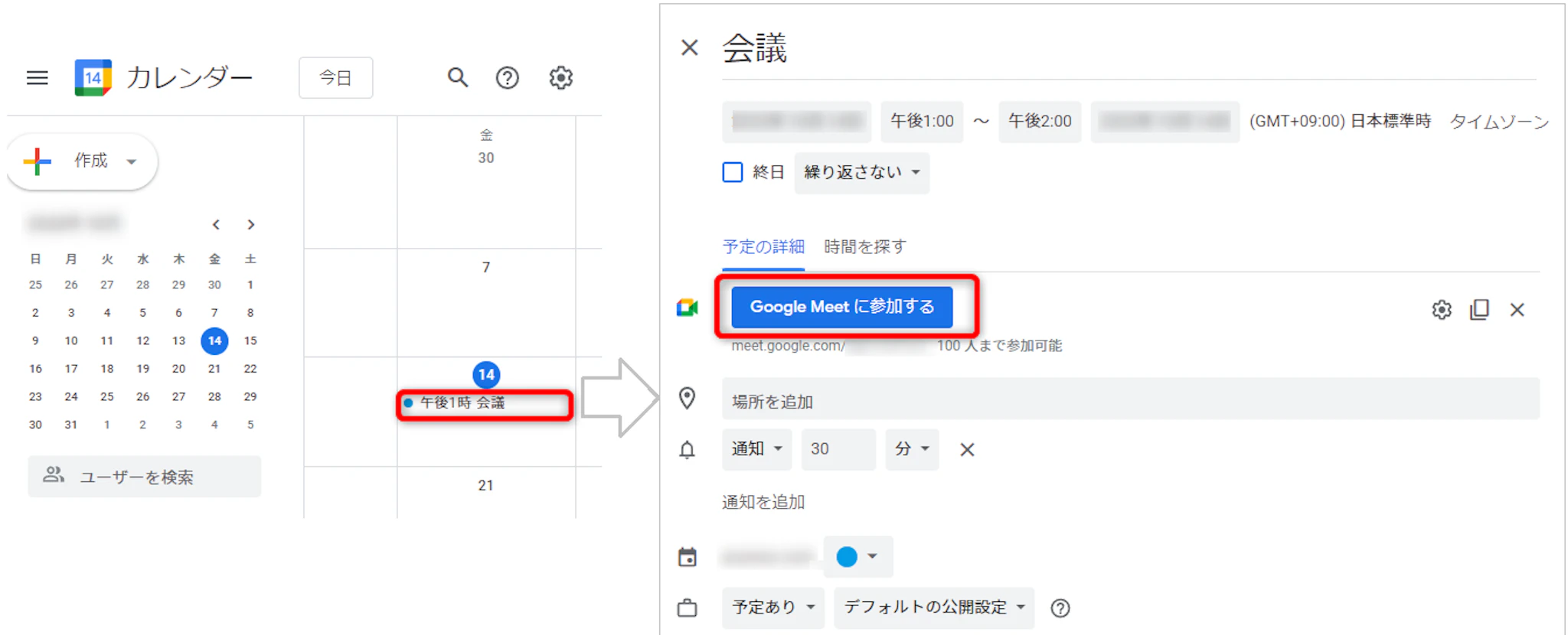
Task: Copy the Google Meet conference info
Action: (1479, 310)
